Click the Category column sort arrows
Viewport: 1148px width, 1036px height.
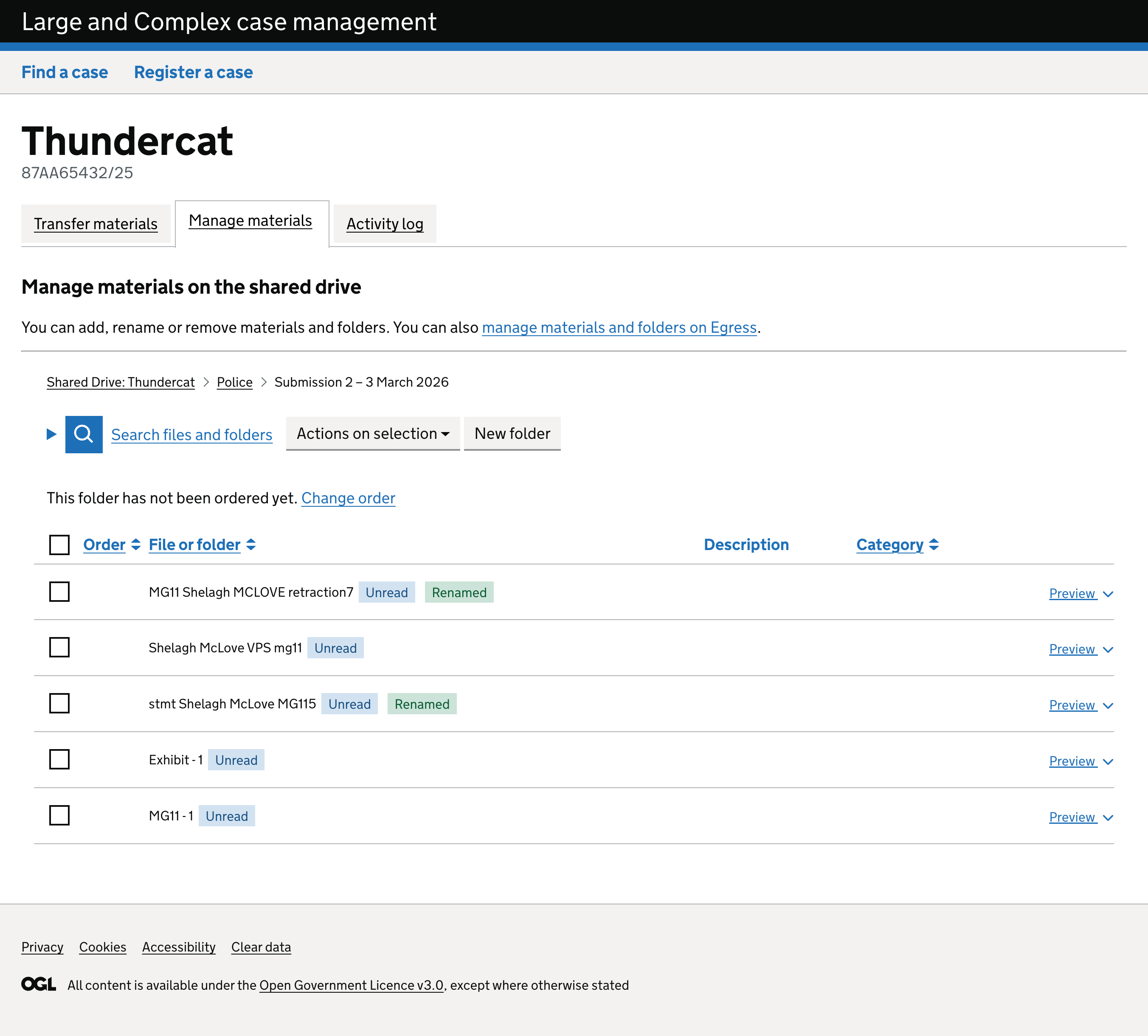coord(934,545)
